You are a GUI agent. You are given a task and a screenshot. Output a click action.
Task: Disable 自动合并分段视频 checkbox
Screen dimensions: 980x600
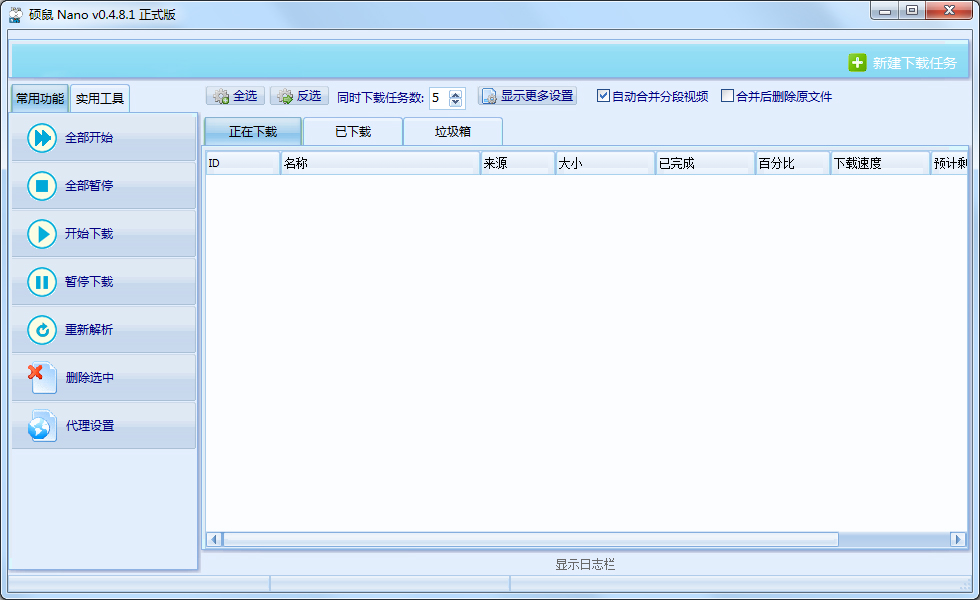coord(604,95)
